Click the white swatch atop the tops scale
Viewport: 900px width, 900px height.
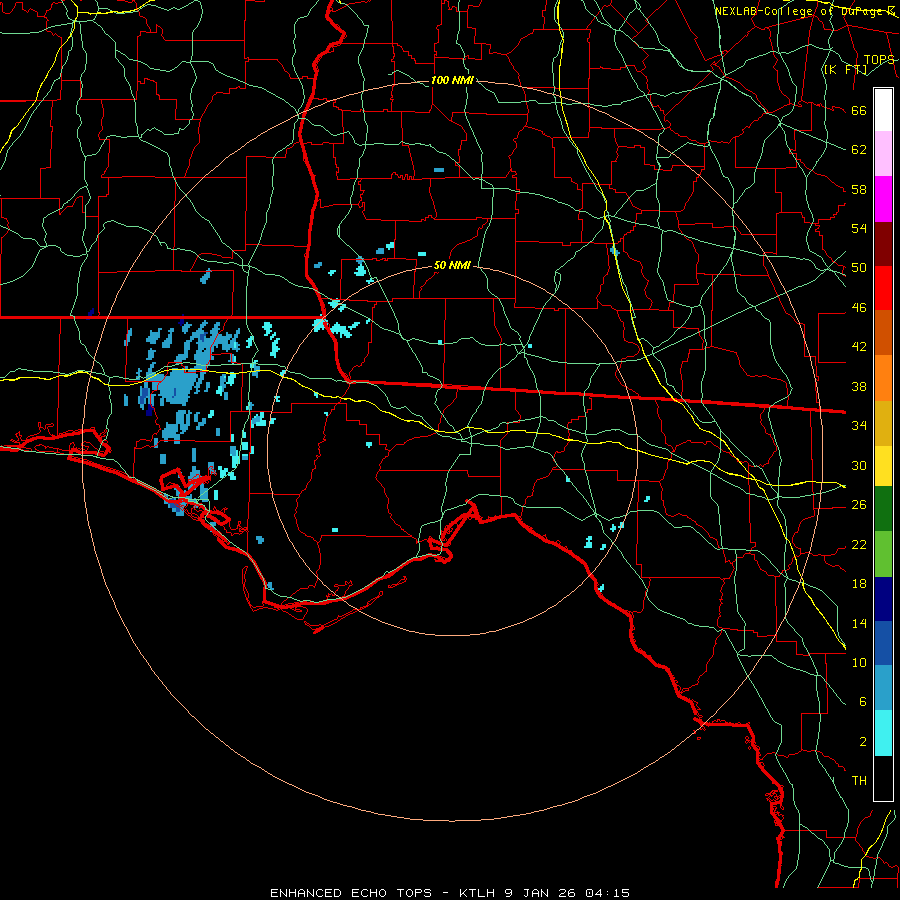click(883, 110)
